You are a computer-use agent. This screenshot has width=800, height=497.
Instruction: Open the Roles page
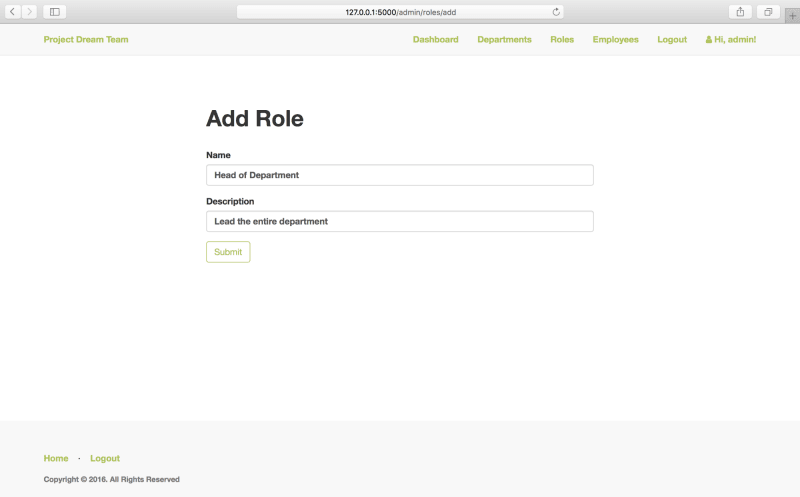tap(562, 39)
